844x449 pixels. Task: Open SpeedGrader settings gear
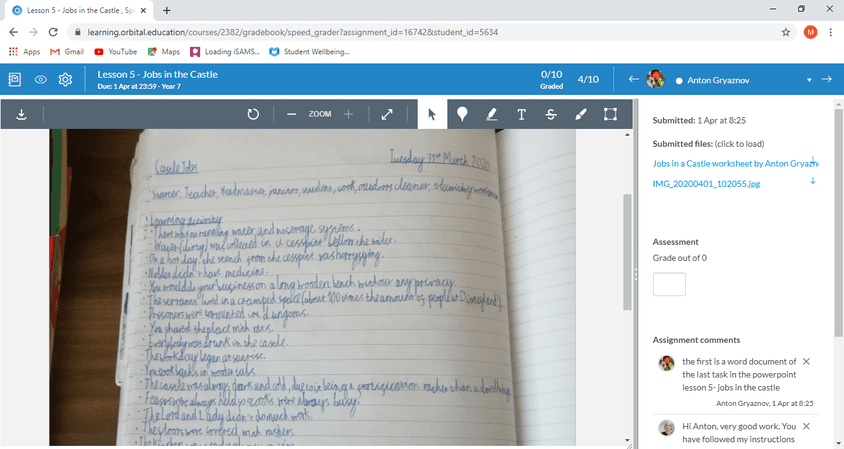tap(66, 80)
